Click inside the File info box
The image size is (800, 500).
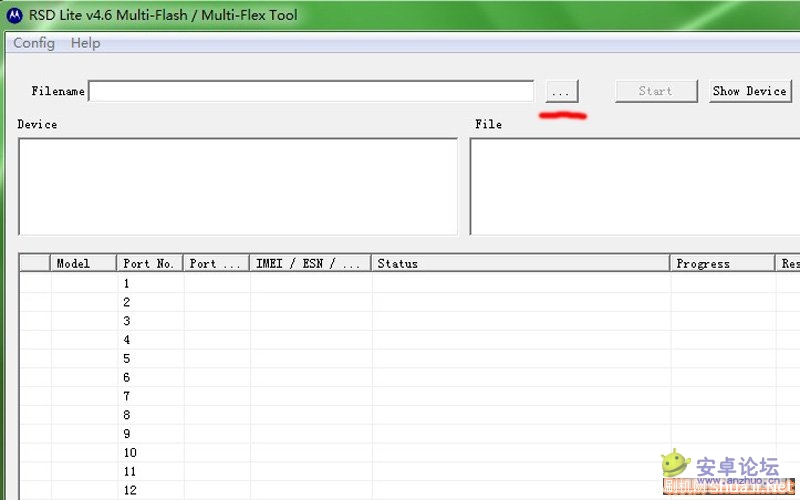tap(634, 187)
